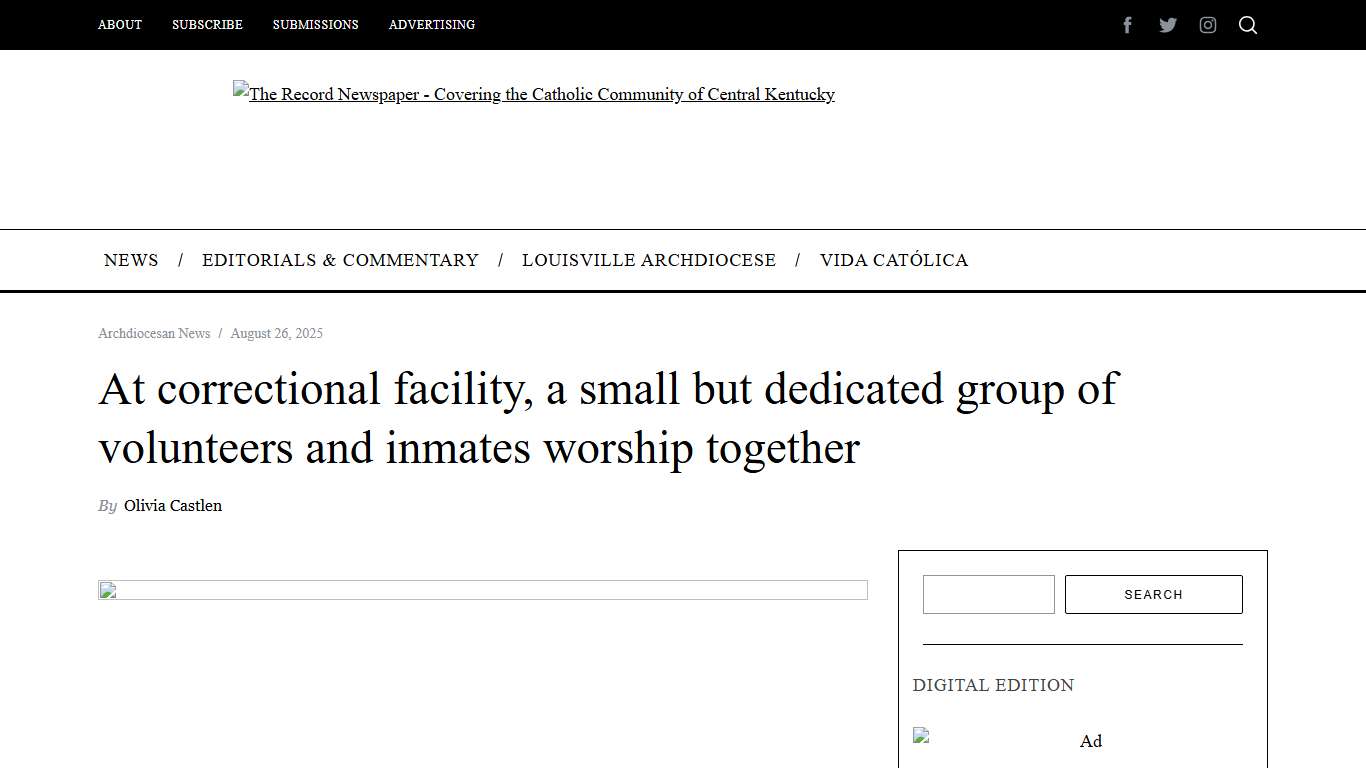Open the Twitter profile icon

click(1168, 24)
